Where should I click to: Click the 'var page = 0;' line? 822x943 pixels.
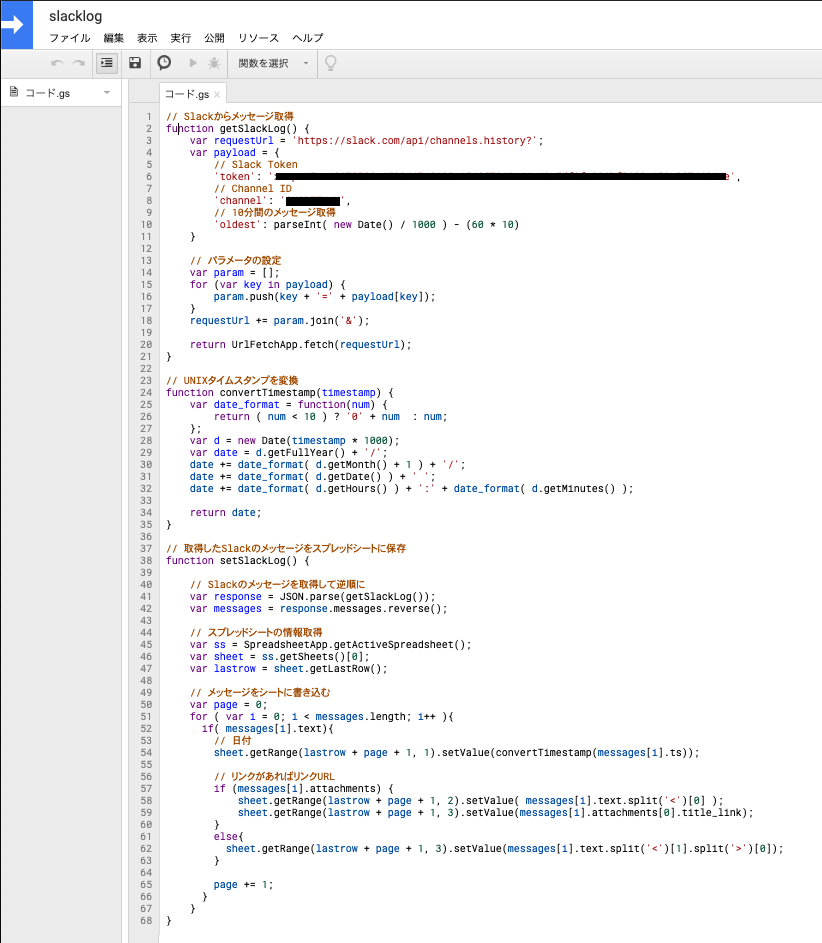click(x=229, y=705)
